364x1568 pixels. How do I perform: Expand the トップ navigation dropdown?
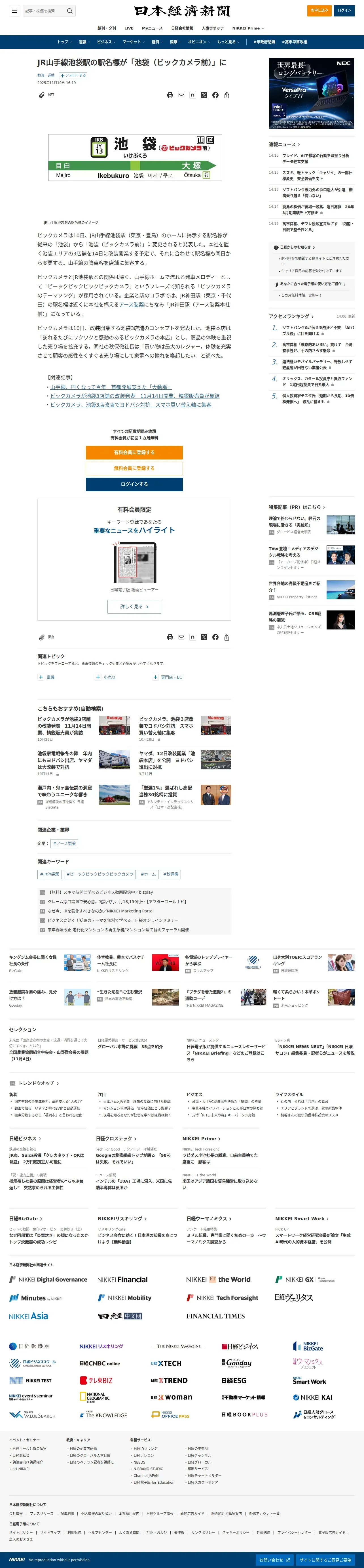tap(64, 42)
